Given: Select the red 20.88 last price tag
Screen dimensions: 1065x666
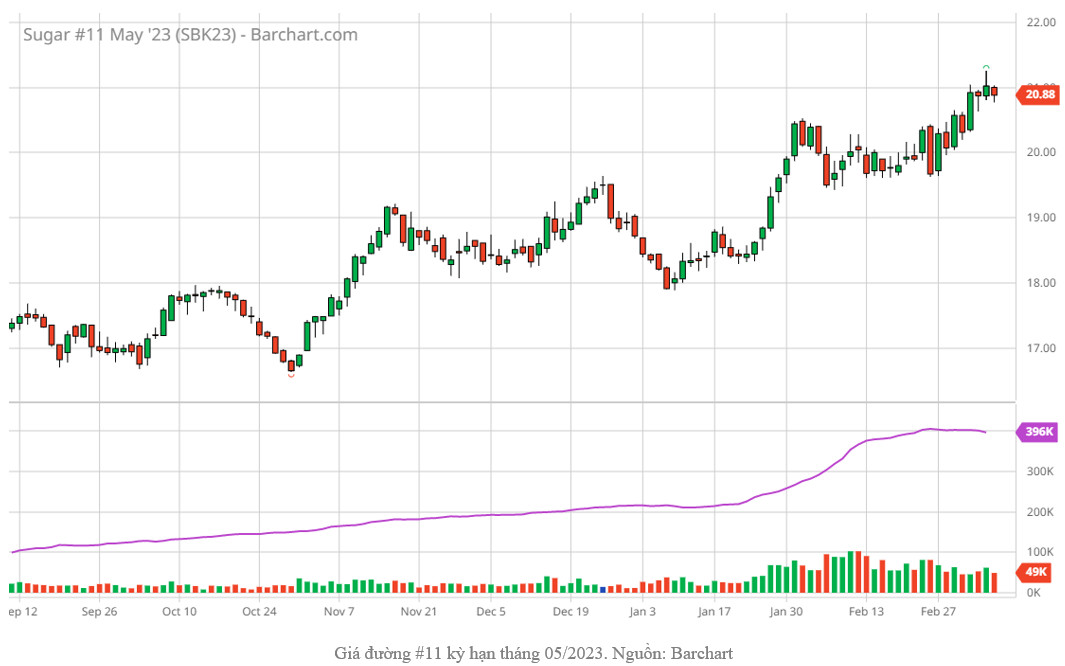Looking at the screenshot, I should click(1037, 94).
